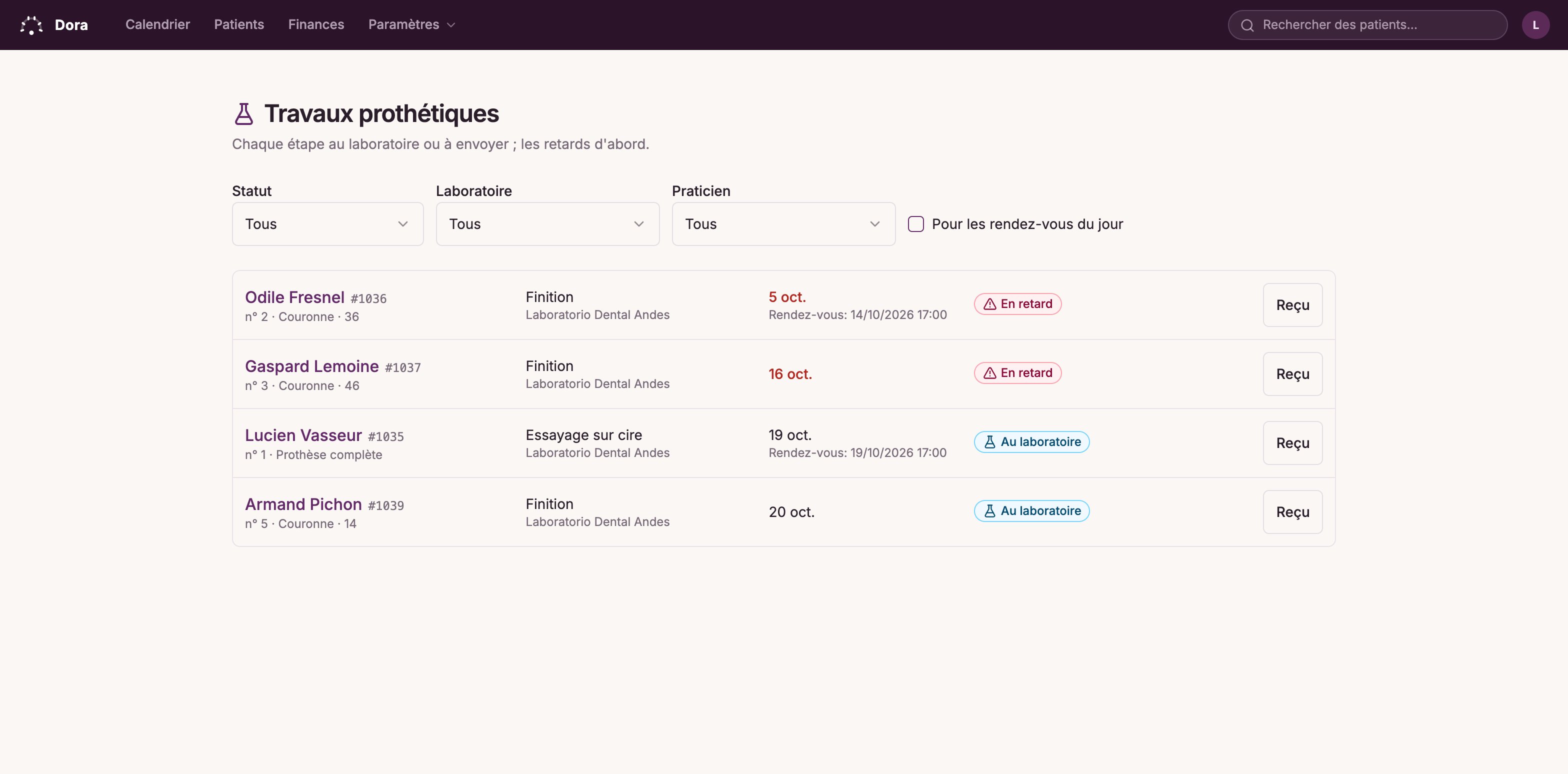Click the date 20 oct.
1568x774 pixels.
[x=791, y=511]
